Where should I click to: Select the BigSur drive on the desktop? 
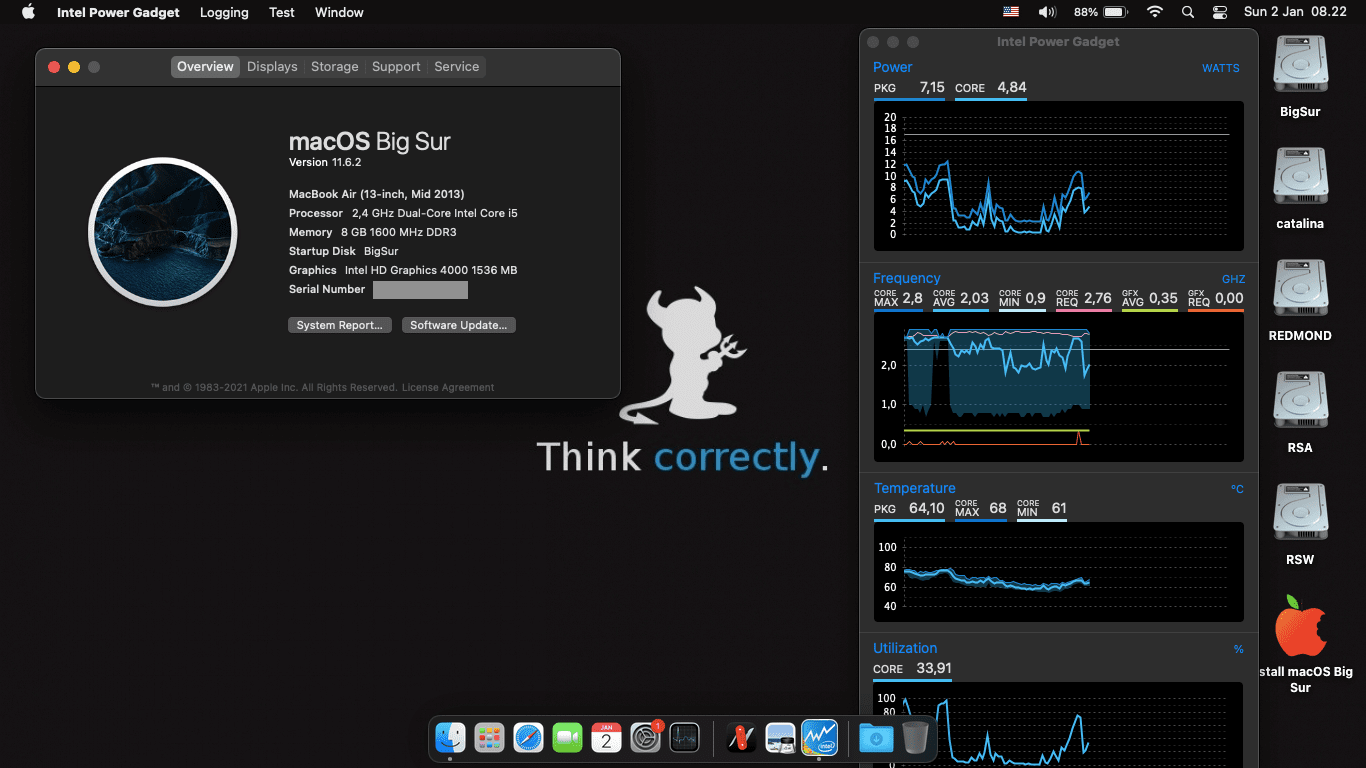pyautogui.click(x=1300, y=66)
